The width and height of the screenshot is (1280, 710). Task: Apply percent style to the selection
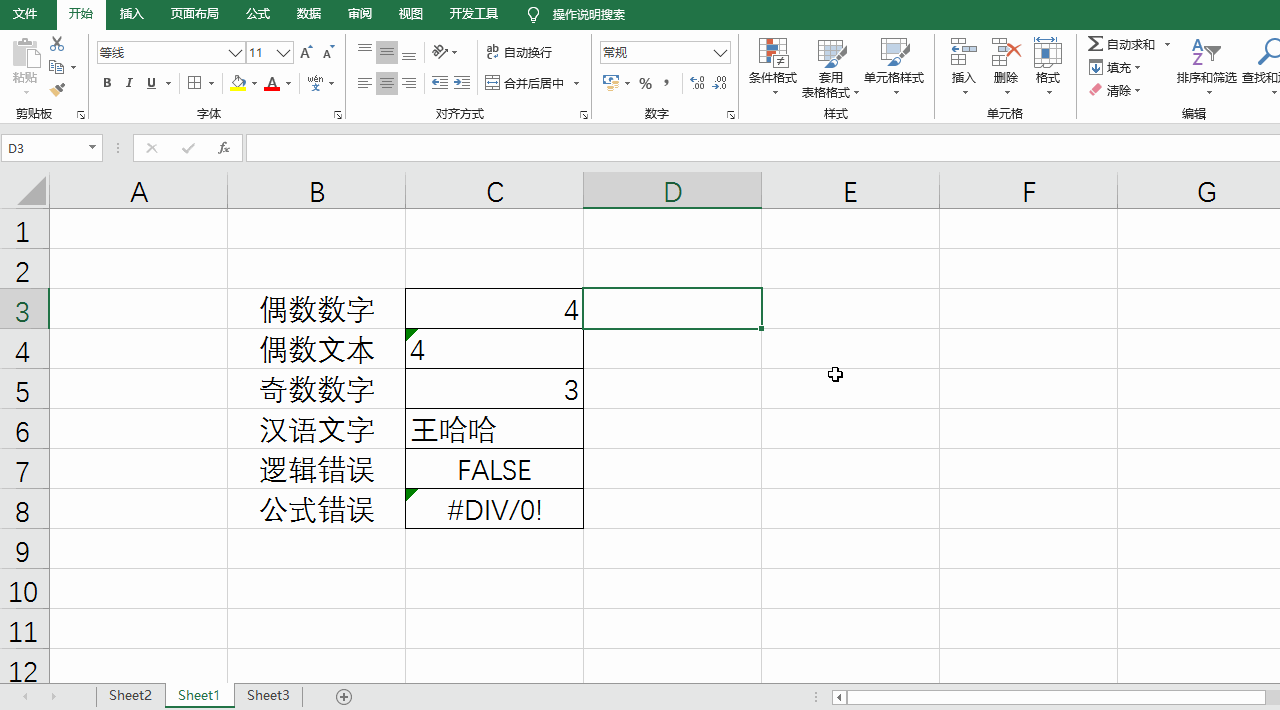tap(646, 84)
